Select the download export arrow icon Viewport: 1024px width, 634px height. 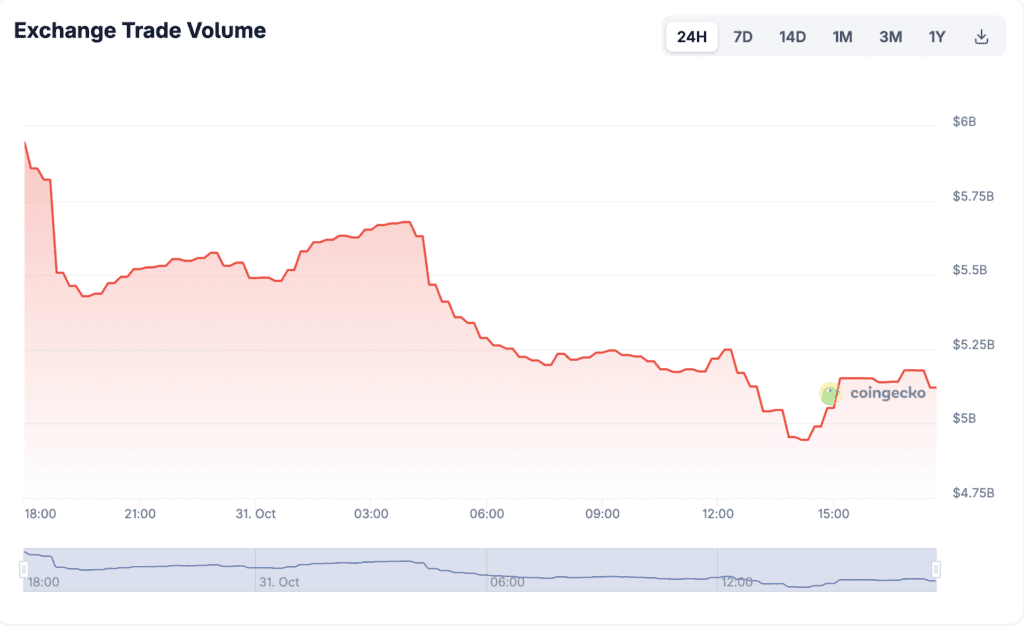point(981,36)
